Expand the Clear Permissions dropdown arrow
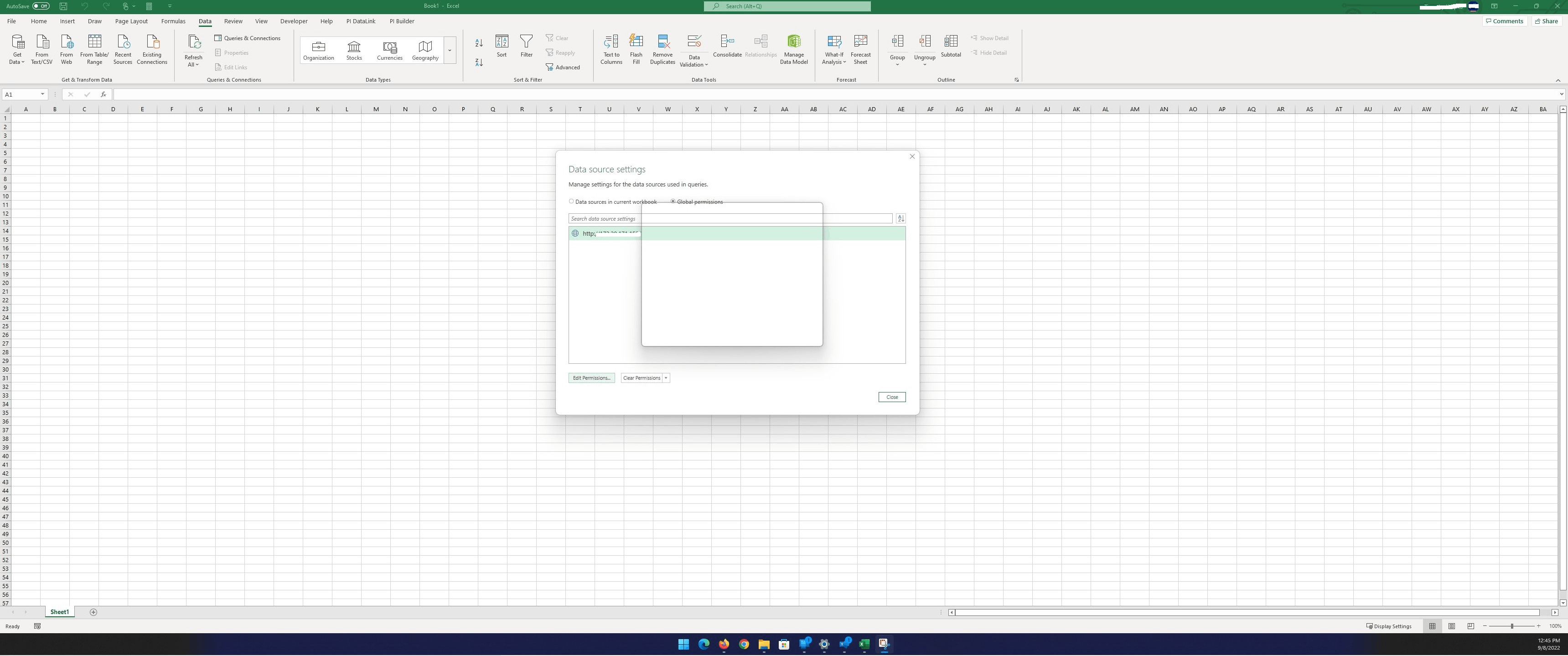Image resolution: width=1568 pixels, height=656 pixels. [665, 377]
